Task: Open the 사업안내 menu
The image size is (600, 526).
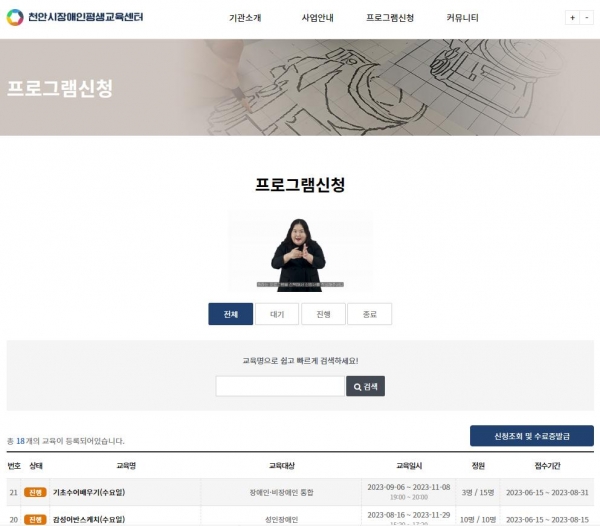Action: [317, 18]
